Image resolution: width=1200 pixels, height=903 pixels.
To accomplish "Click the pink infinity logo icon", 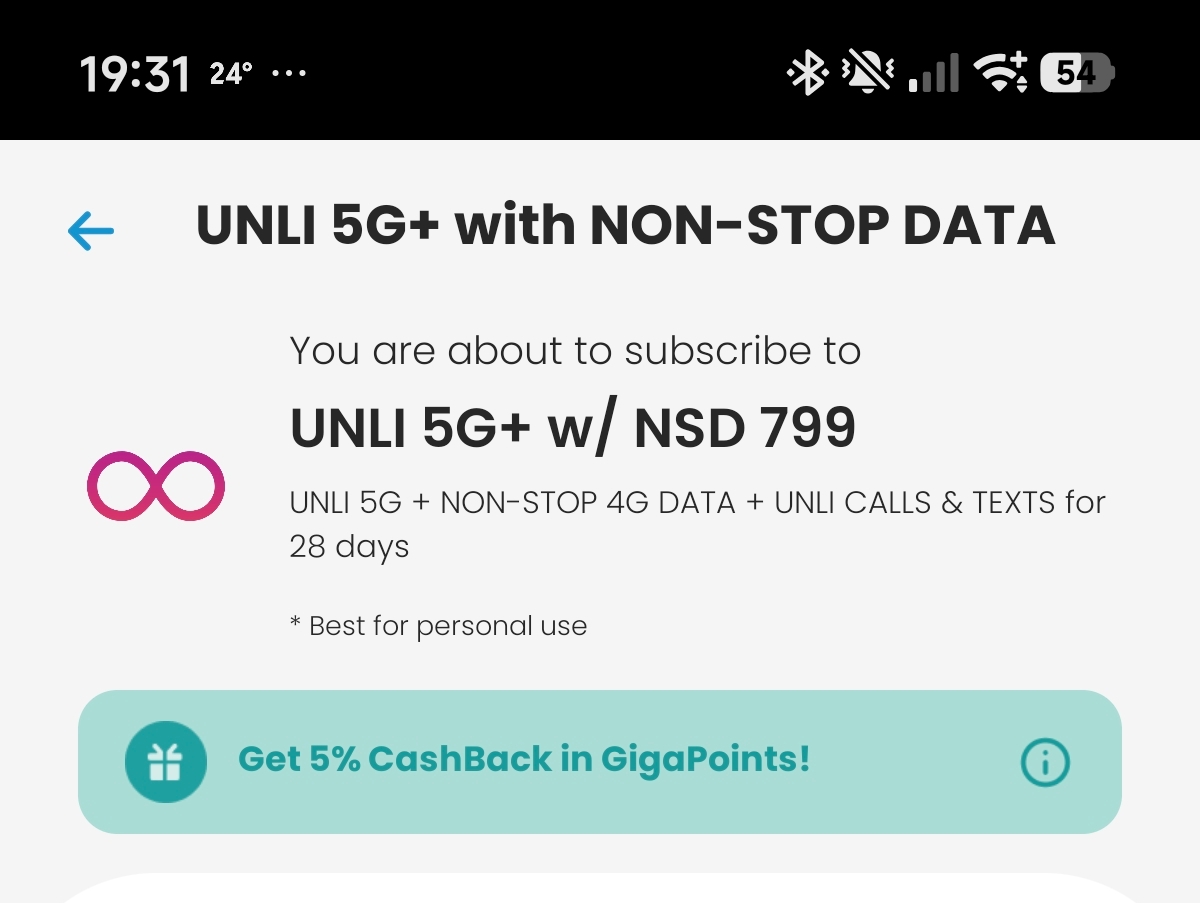I will 156,486.
